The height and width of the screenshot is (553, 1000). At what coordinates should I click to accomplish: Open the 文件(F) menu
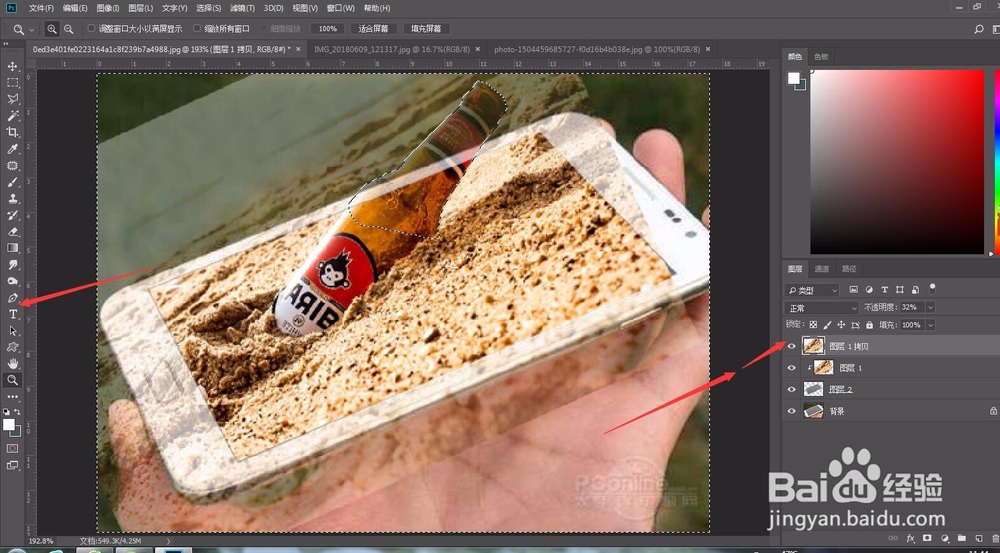tap(41, 8)
